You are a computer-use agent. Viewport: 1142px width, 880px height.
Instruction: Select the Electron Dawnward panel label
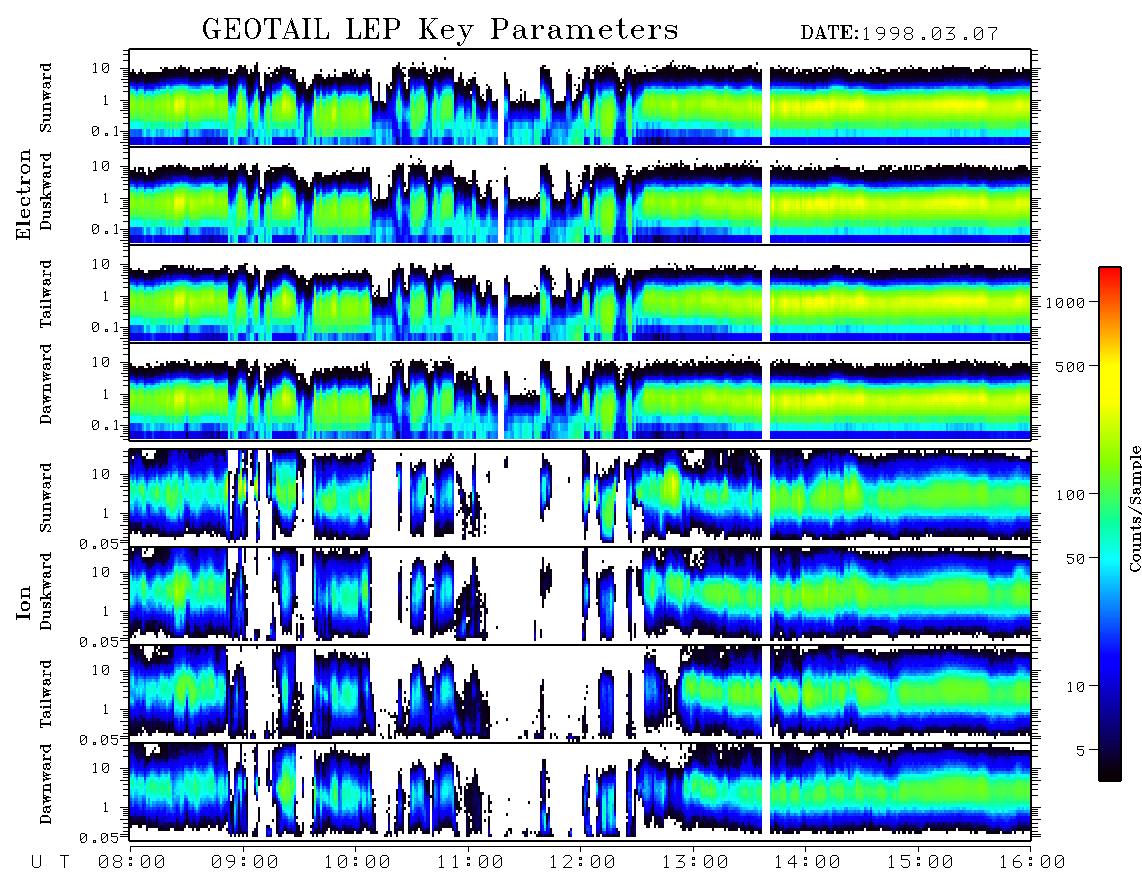pyautogui.click(x=46, y=384)
